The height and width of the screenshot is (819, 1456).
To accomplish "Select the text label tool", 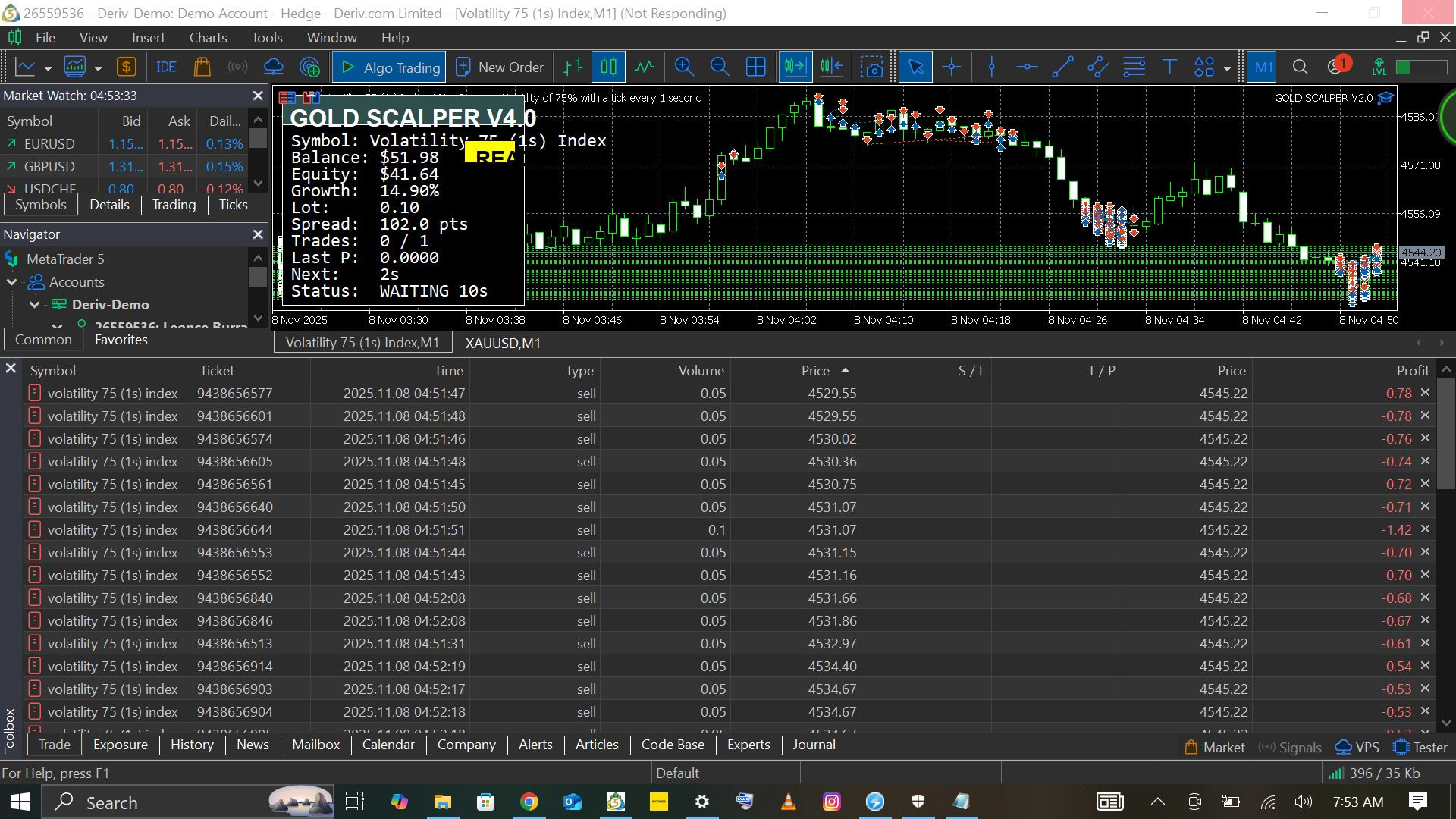I will click(x=1169, y=67).
